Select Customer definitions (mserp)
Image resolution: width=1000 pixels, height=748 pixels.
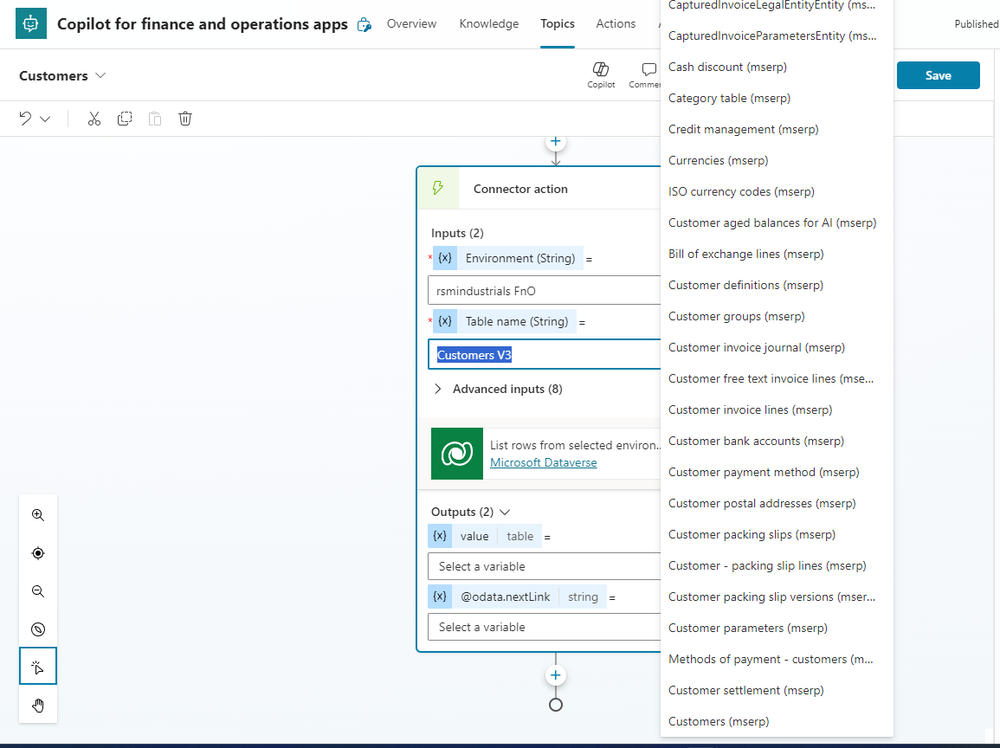[x=777, y=285]
